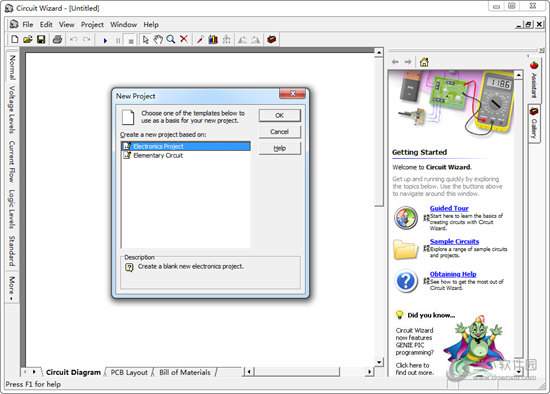
Task: Start simulation with the play icon
Action: (105, 40)
